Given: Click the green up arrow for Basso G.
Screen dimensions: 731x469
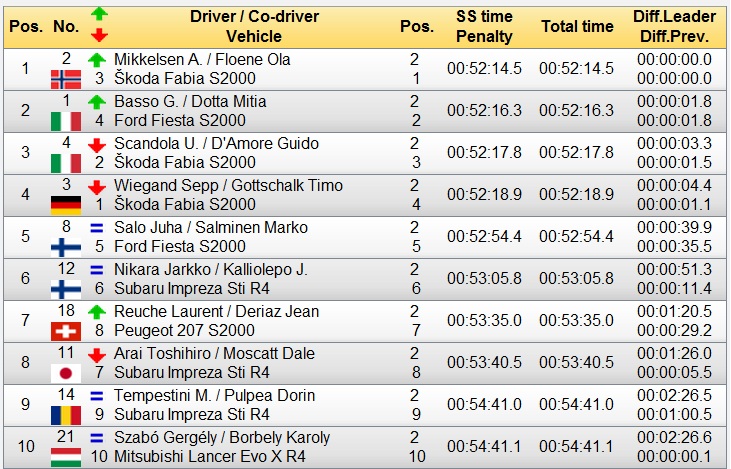Looking at the screenshot, I should coord(97,102).
